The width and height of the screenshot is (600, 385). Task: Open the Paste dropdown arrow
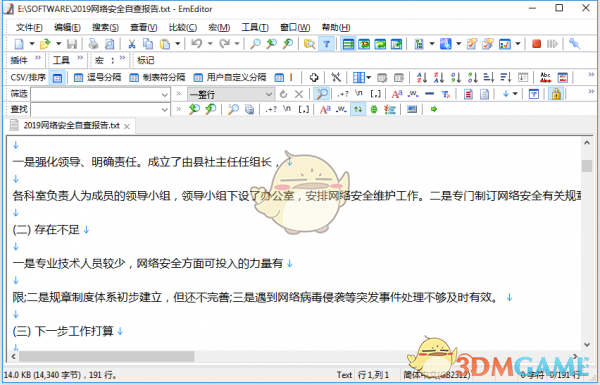coord(178,44)
